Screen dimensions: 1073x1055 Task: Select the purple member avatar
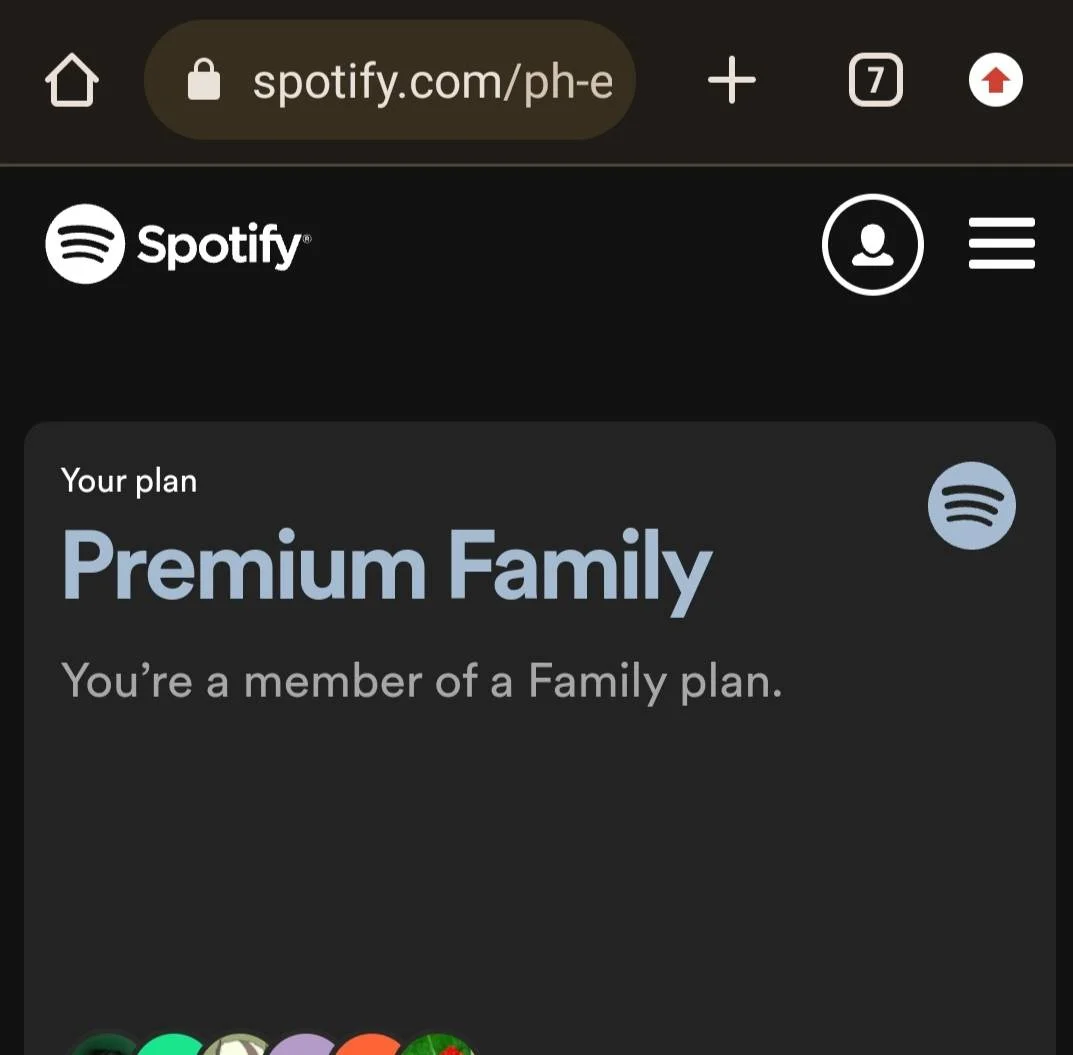coord(304,1044)
